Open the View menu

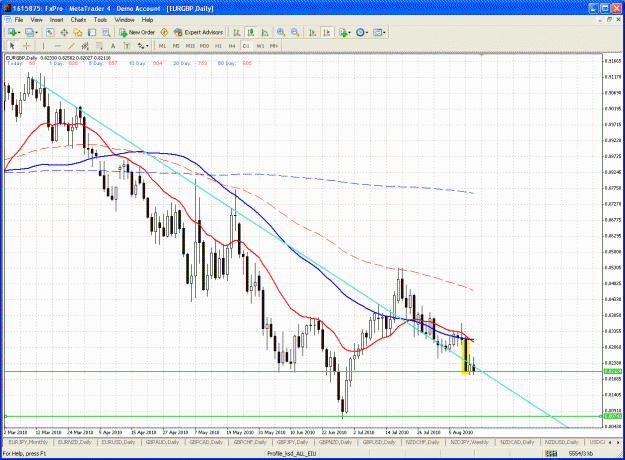click(x=36, y=20)
